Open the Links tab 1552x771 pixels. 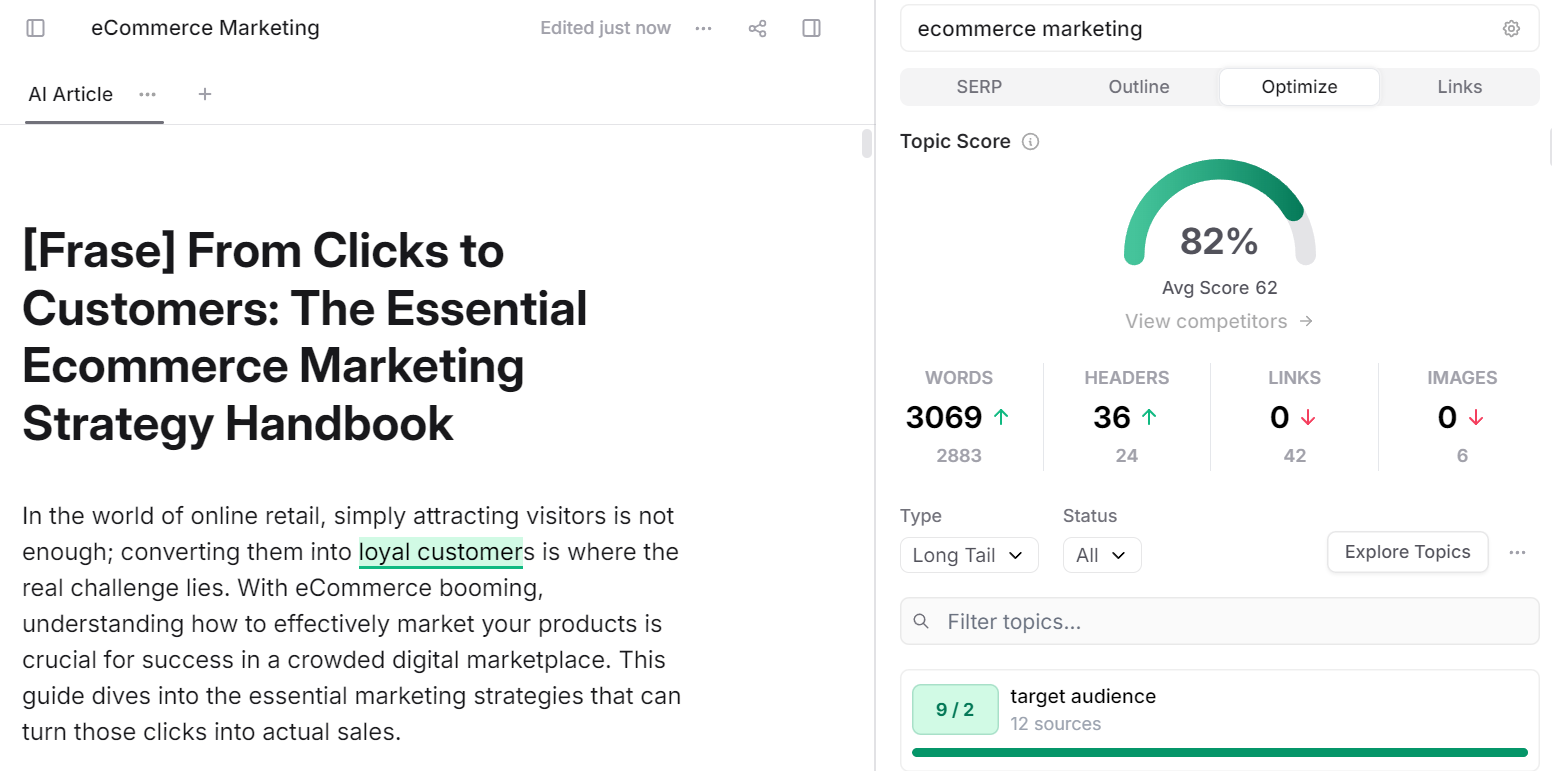[x=1459, y=87]
